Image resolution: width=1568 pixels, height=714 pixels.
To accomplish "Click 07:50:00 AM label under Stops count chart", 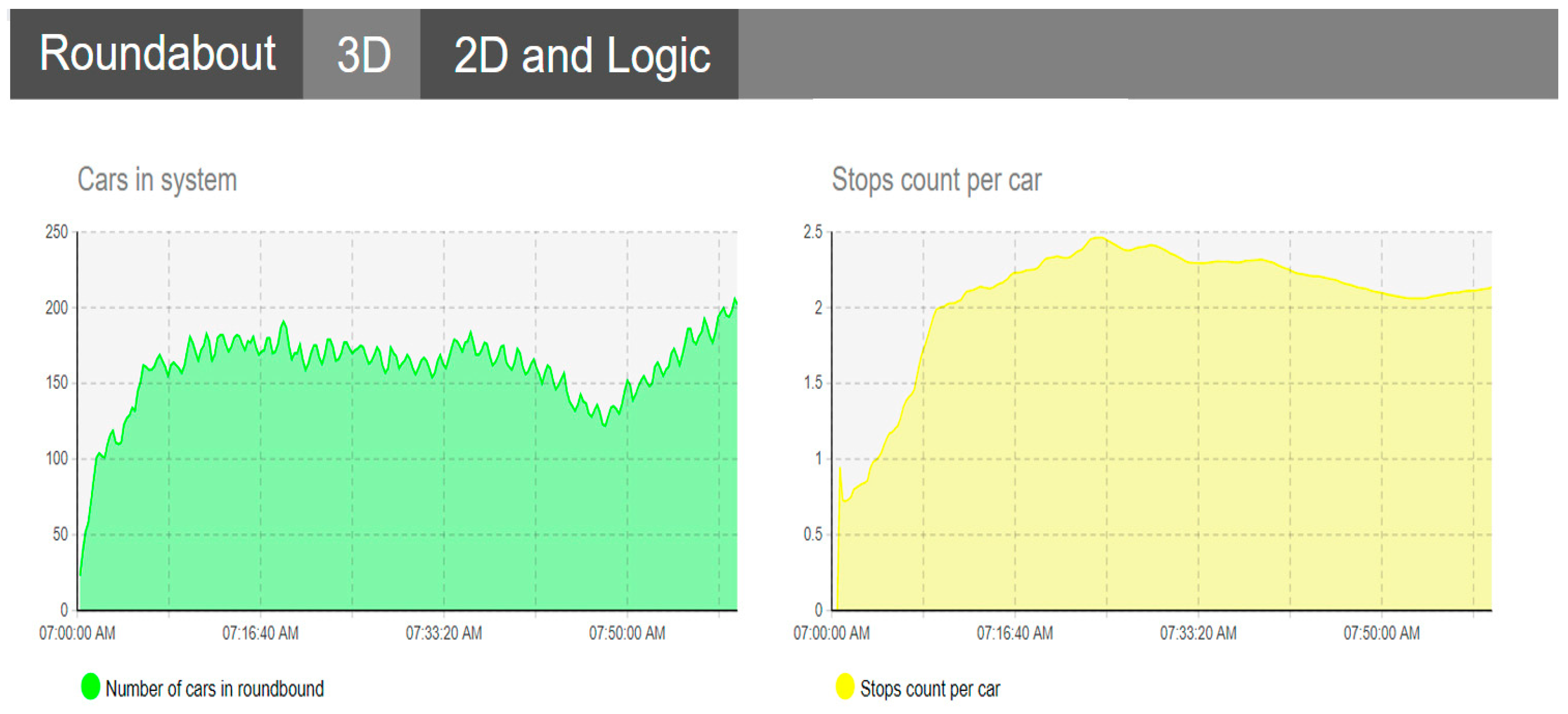I will 1382,633.
